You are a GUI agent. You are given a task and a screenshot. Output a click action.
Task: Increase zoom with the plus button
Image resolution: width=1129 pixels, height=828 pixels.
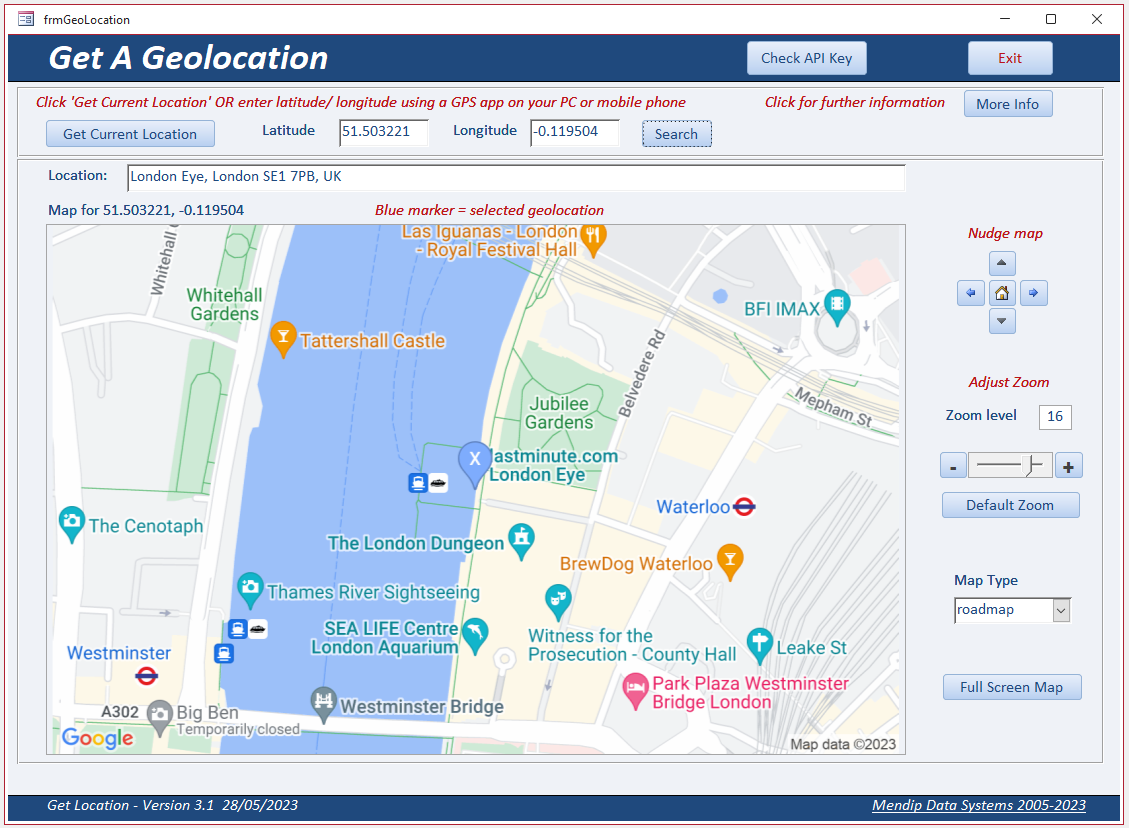1069,467
